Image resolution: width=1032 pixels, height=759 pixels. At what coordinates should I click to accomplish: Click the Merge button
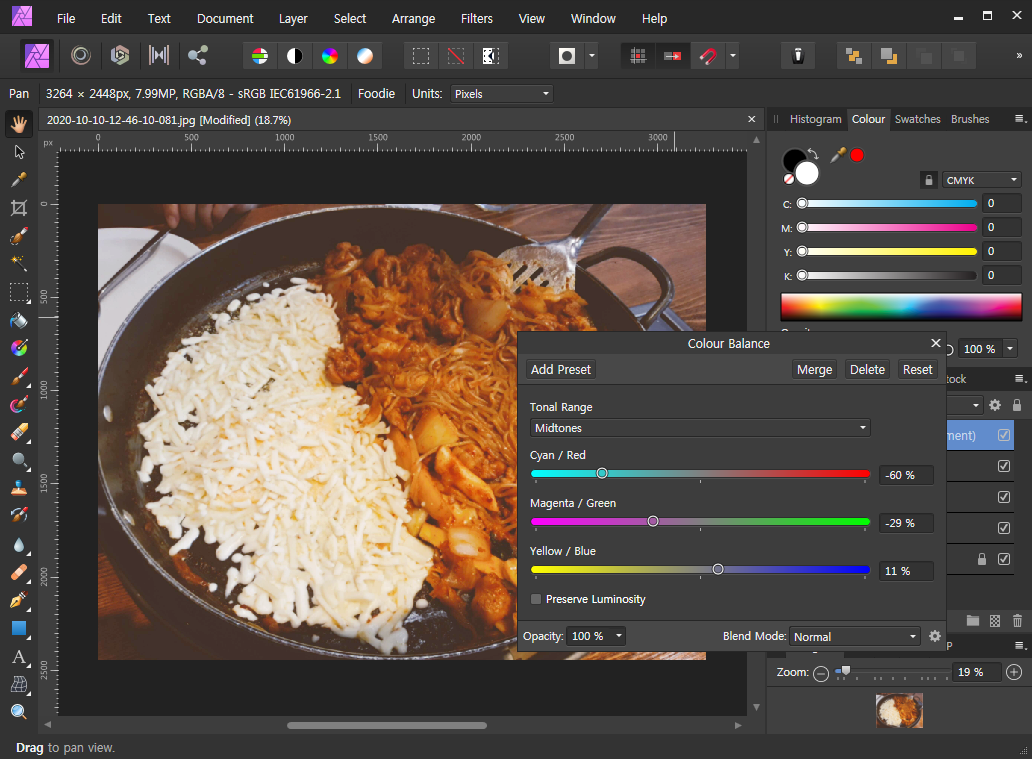[x=814, y=369]
